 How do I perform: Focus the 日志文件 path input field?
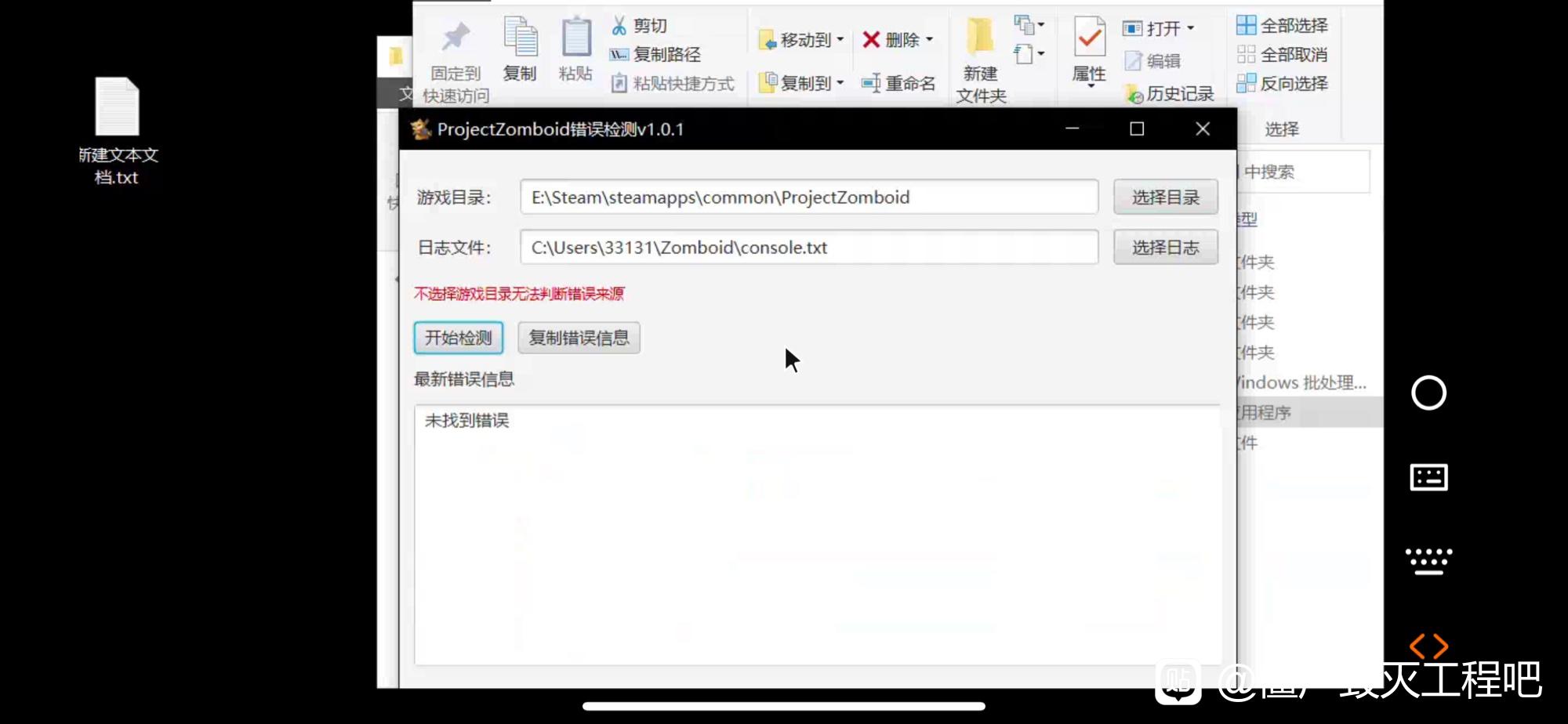pos(809,248)
